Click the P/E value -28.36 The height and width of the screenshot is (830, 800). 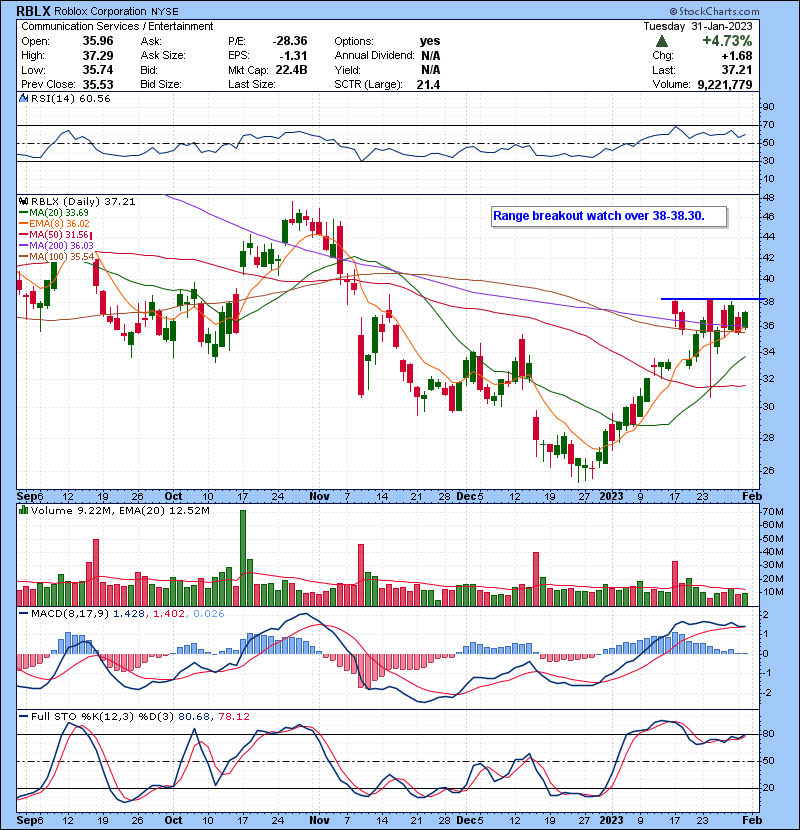pyautogui.click(x=290, y=41)
